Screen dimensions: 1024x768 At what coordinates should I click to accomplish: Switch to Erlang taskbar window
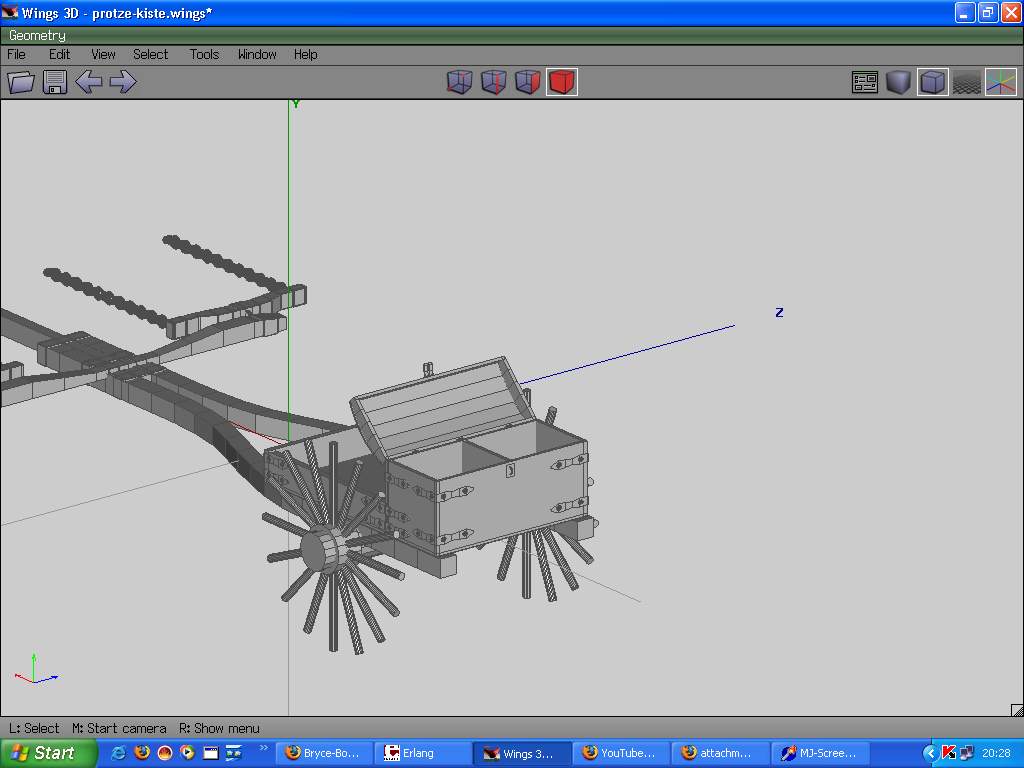pyautogui.click(x=420, y=753)
